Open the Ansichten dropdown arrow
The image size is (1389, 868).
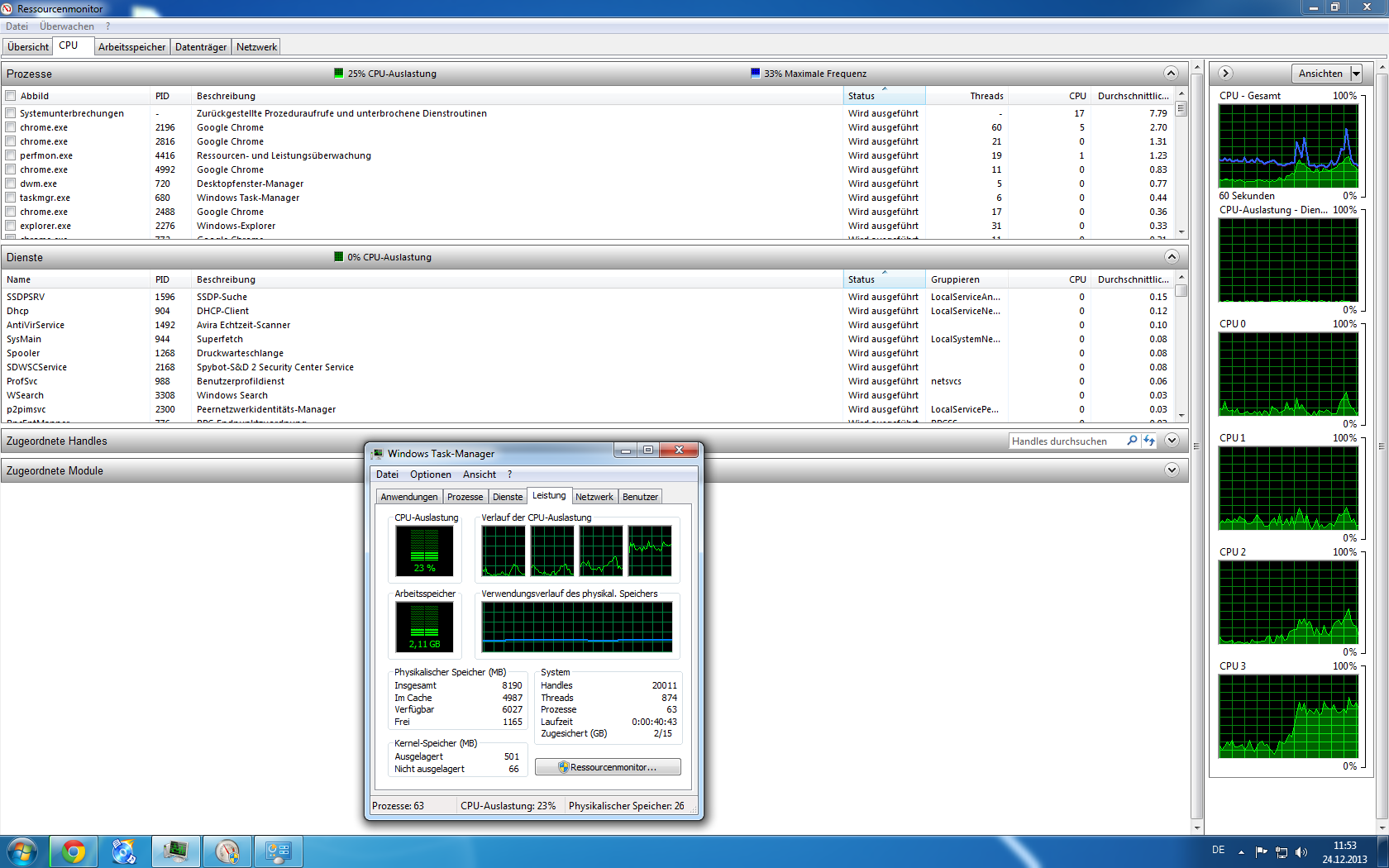pyautogui.click(x=1356, y=74)
